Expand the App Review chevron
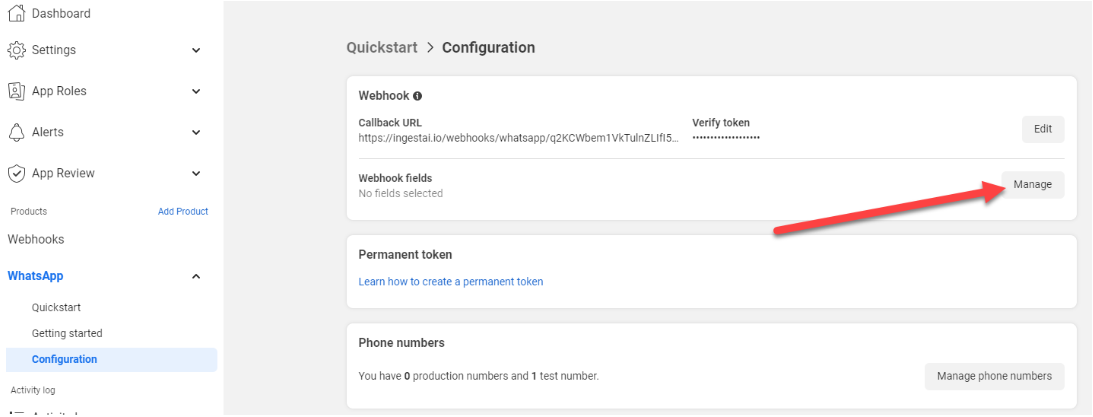This screenshot has width=1093, height=417. coord(197,174)
